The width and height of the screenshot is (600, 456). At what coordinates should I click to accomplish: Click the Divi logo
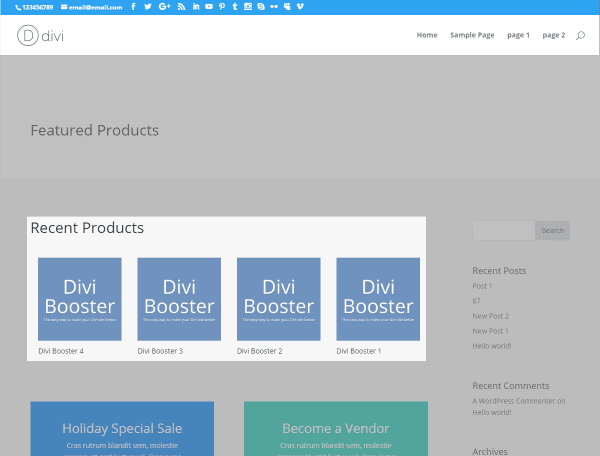click(x=40, y=35)
